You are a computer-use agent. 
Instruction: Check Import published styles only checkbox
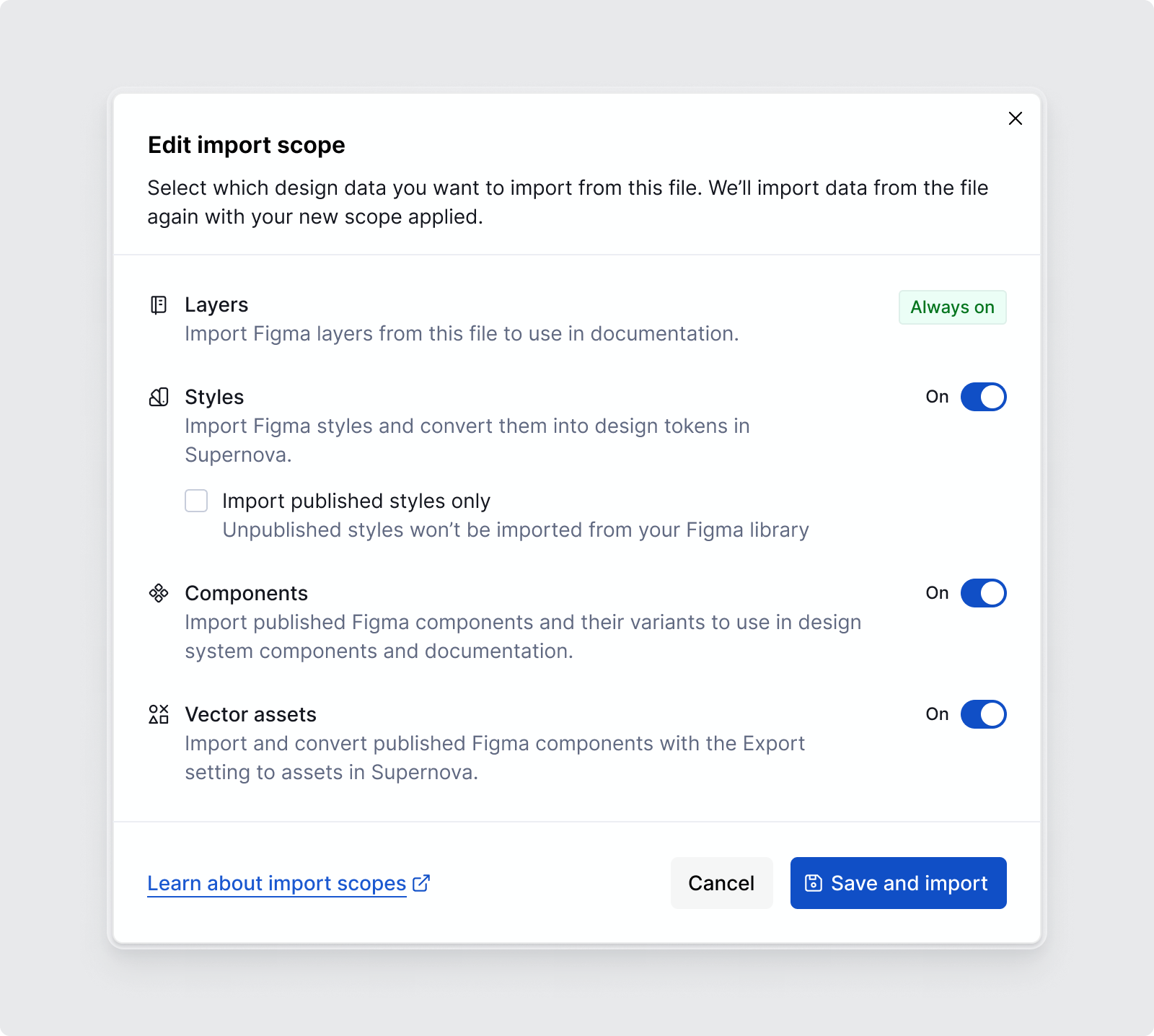(196, 501)
